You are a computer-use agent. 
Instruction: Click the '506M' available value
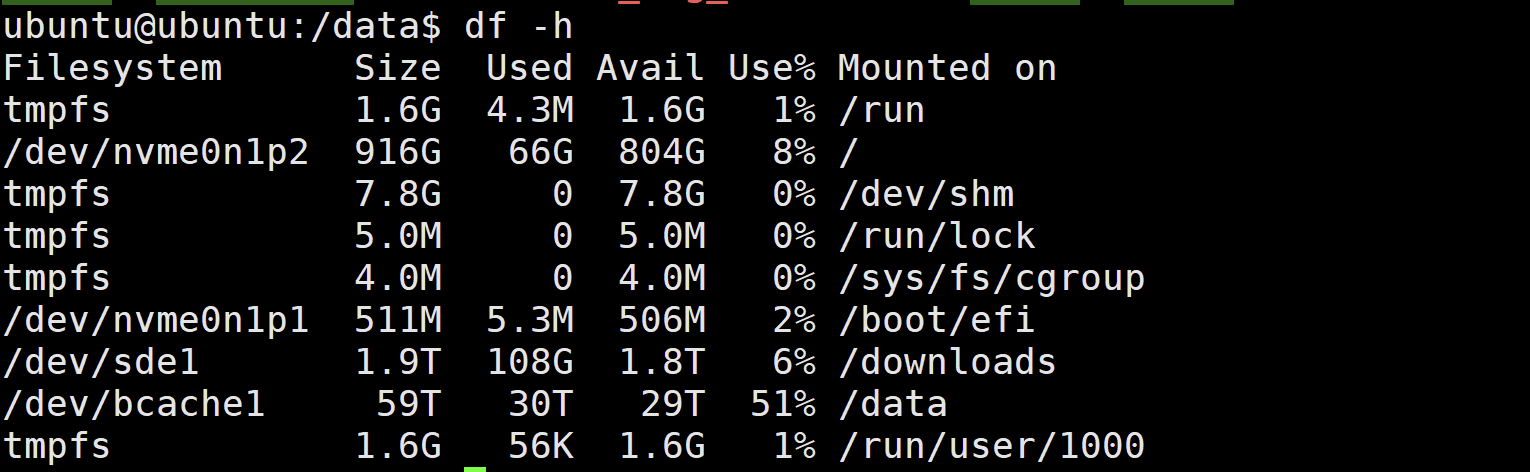[662, 320]
